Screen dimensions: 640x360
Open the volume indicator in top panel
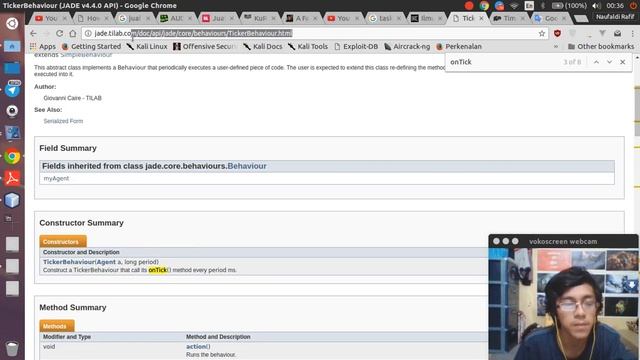596,6
